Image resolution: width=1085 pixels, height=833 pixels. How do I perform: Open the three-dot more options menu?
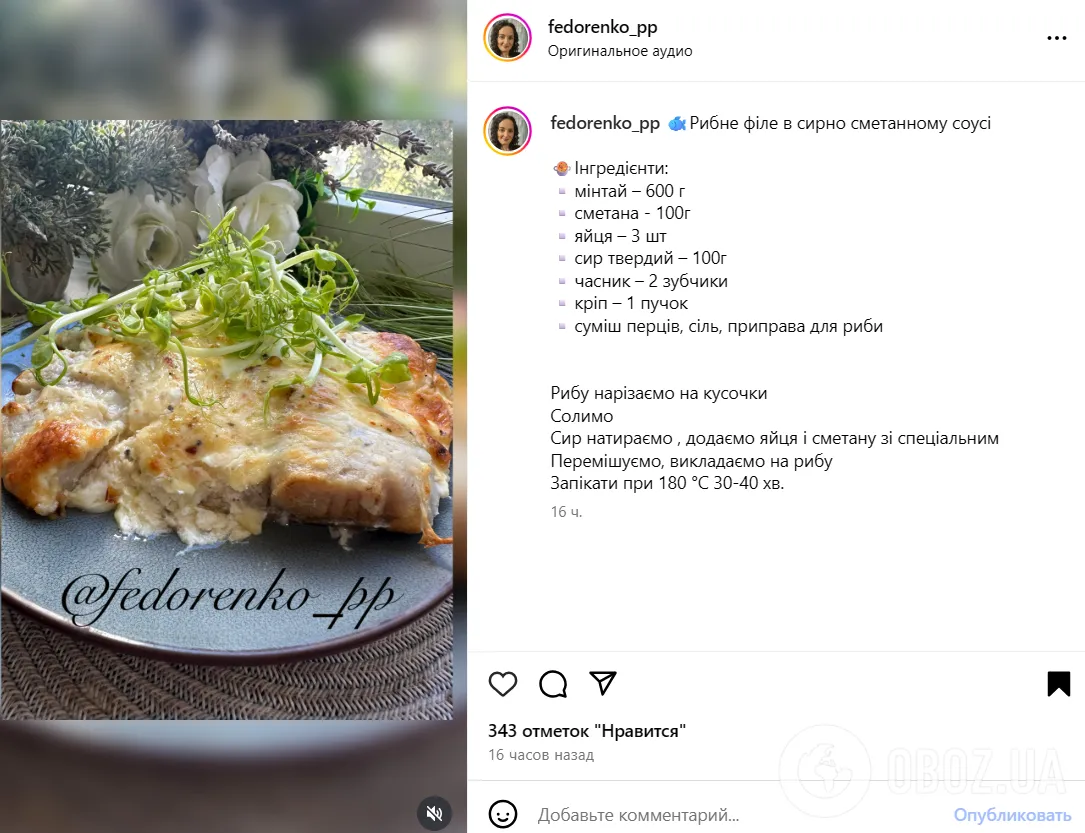pyautogui.click(x=1057, y=38)
